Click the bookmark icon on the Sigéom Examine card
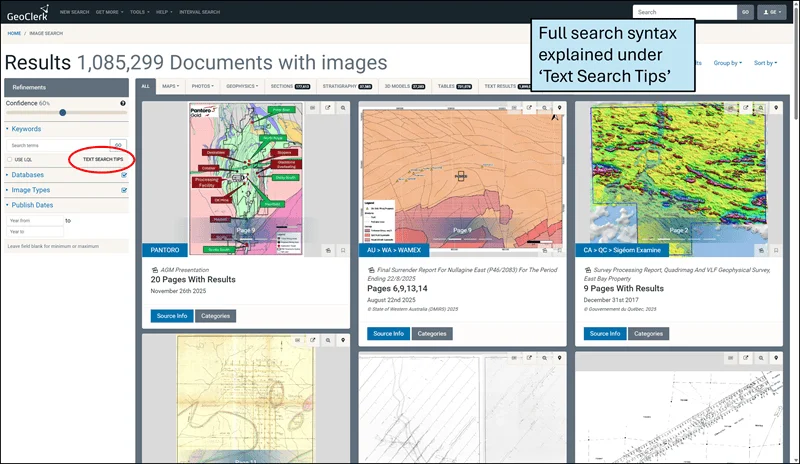Viewport: 800px width, 464px height. (776, 250)
